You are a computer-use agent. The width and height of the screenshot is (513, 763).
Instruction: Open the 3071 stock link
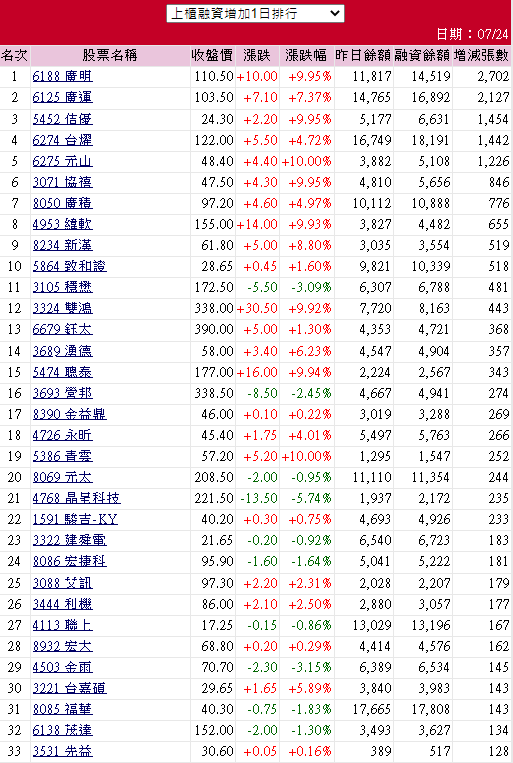(62, 182)
